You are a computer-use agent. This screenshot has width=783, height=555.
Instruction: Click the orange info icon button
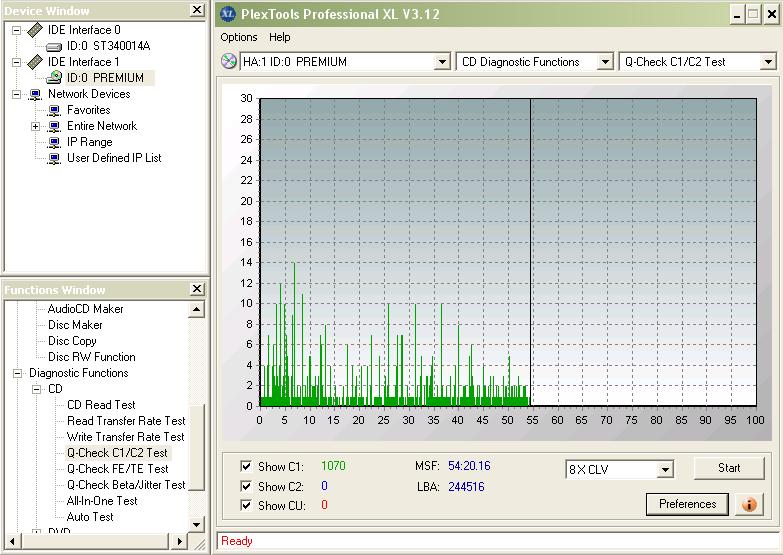749,504
